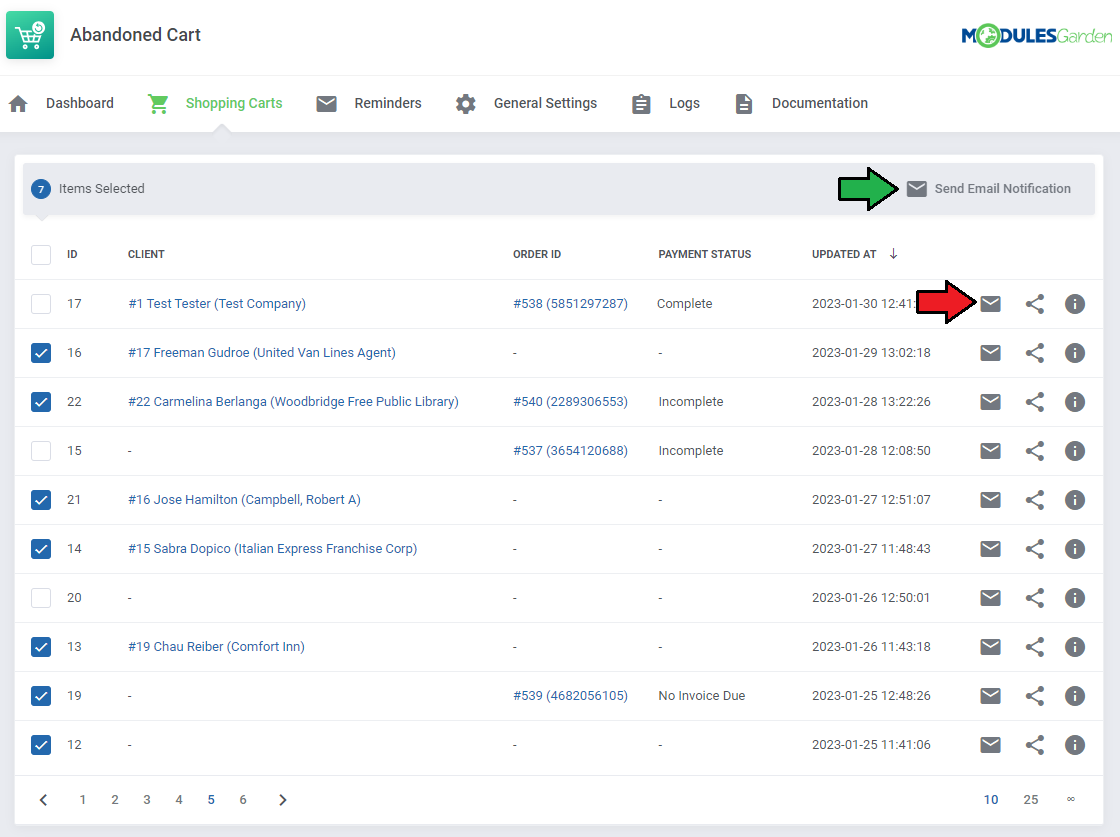Send email for cart ID 16

pos(990,353)
